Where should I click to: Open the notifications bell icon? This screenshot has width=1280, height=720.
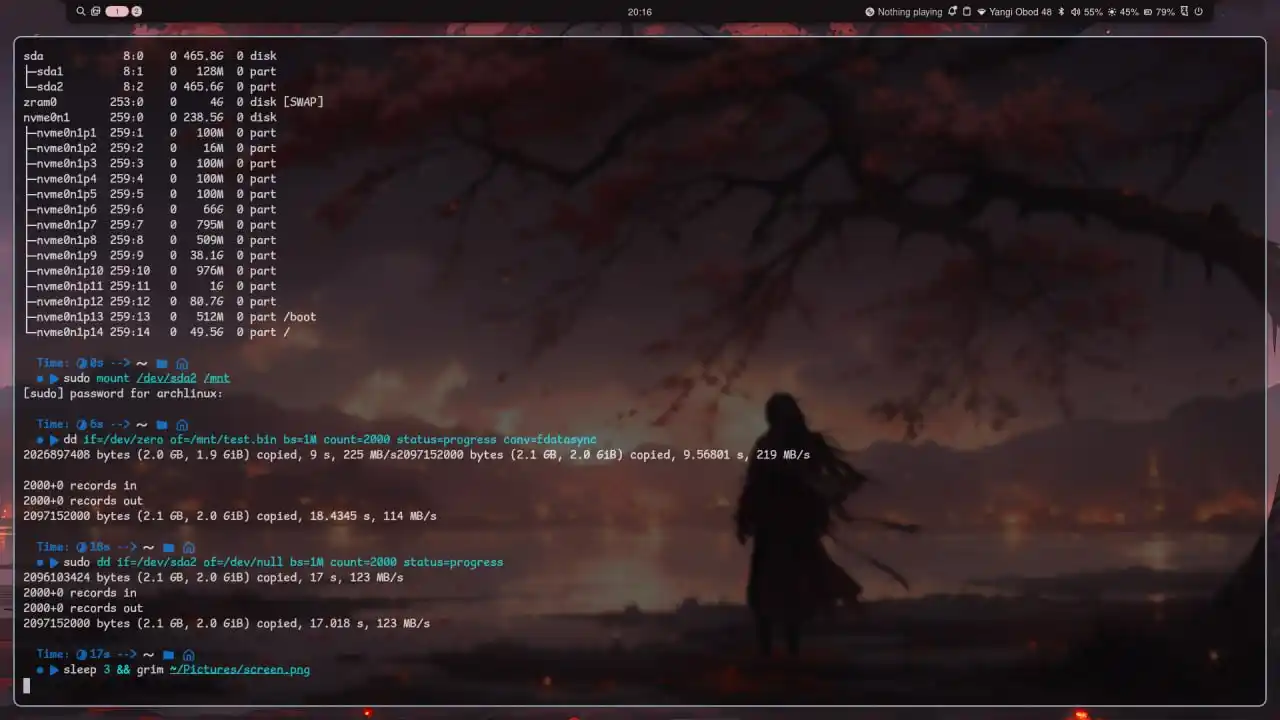[x=953, y=12]
